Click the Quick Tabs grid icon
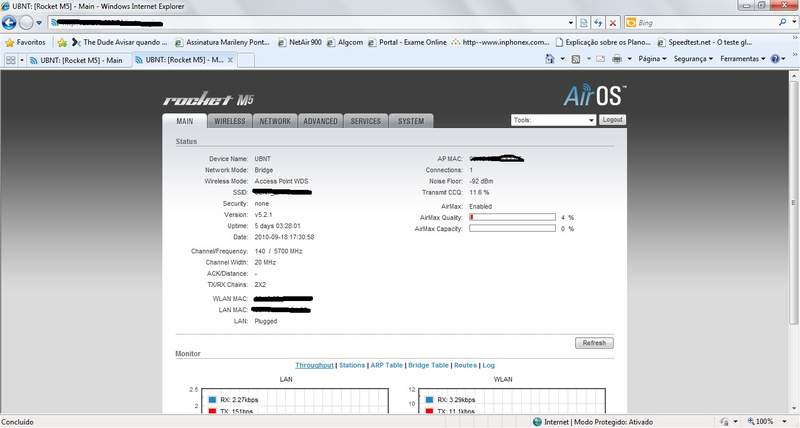 10,60
